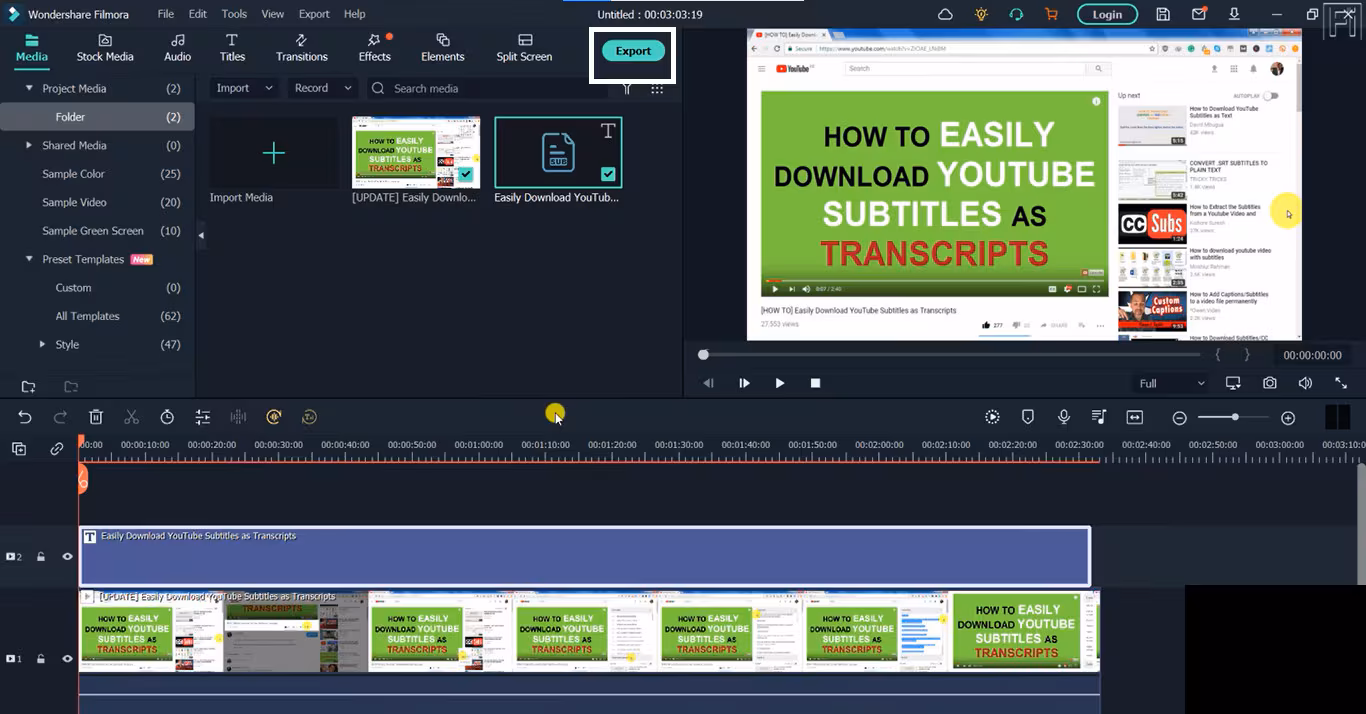Image resolution: width=1366 pixels, height=714 pixels.
Task: Open the Speed stopwatch tool
Action: pyautogui.click(x=167, y=417)
